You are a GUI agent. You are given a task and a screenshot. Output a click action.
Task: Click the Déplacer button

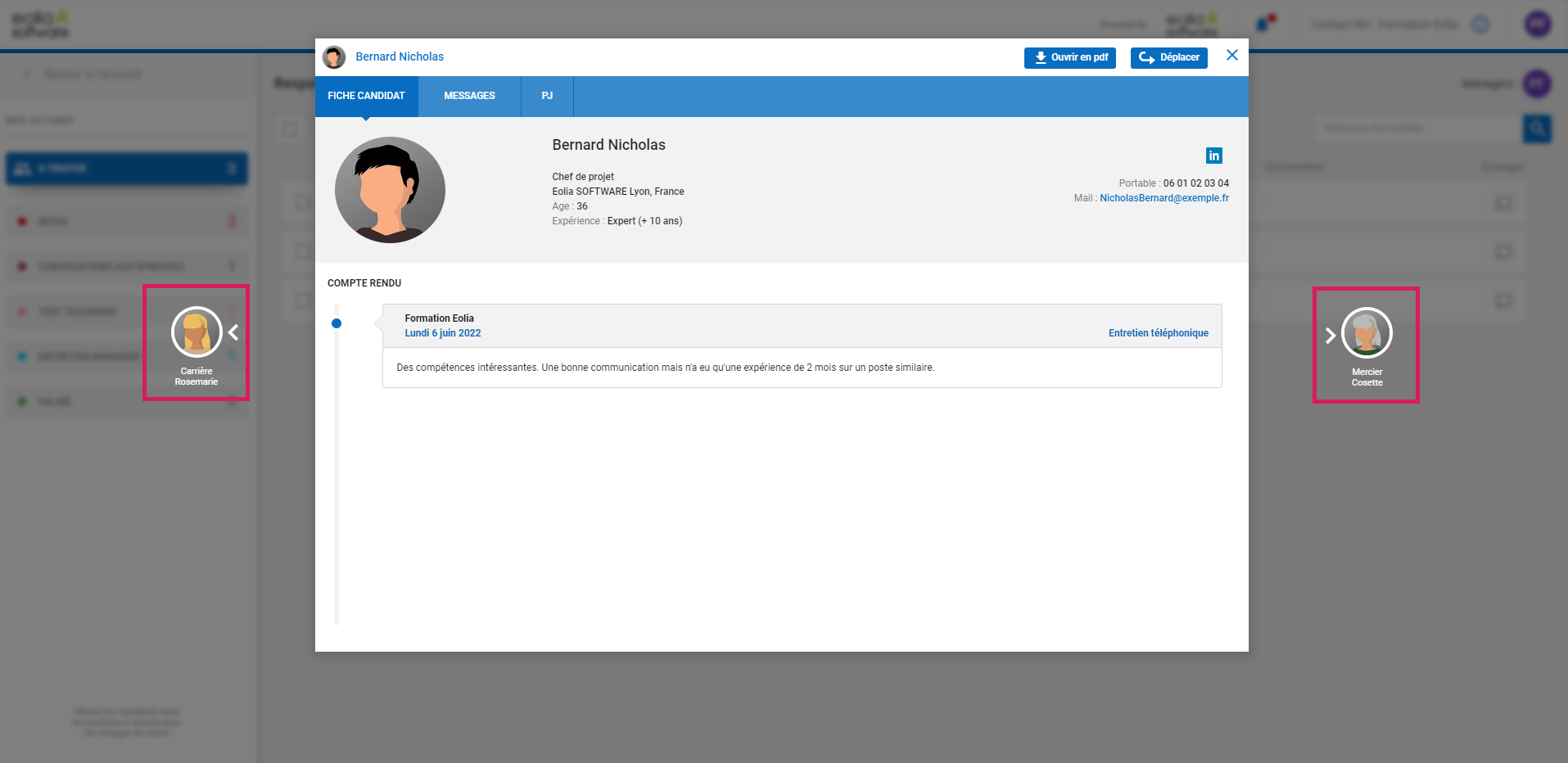(x=1168, y=57)
